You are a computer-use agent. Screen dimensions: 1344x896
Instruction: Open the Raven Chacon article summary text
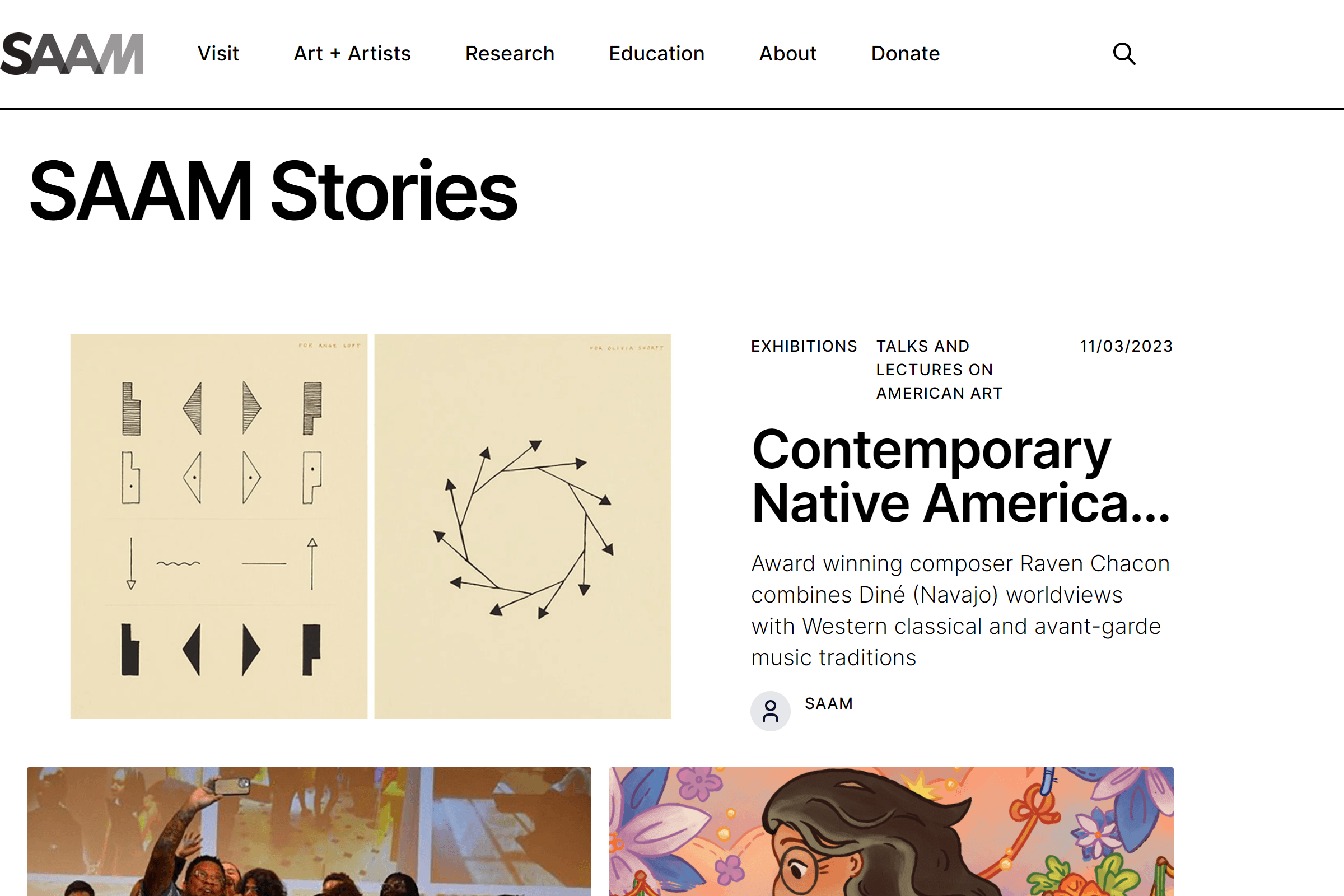960,610
